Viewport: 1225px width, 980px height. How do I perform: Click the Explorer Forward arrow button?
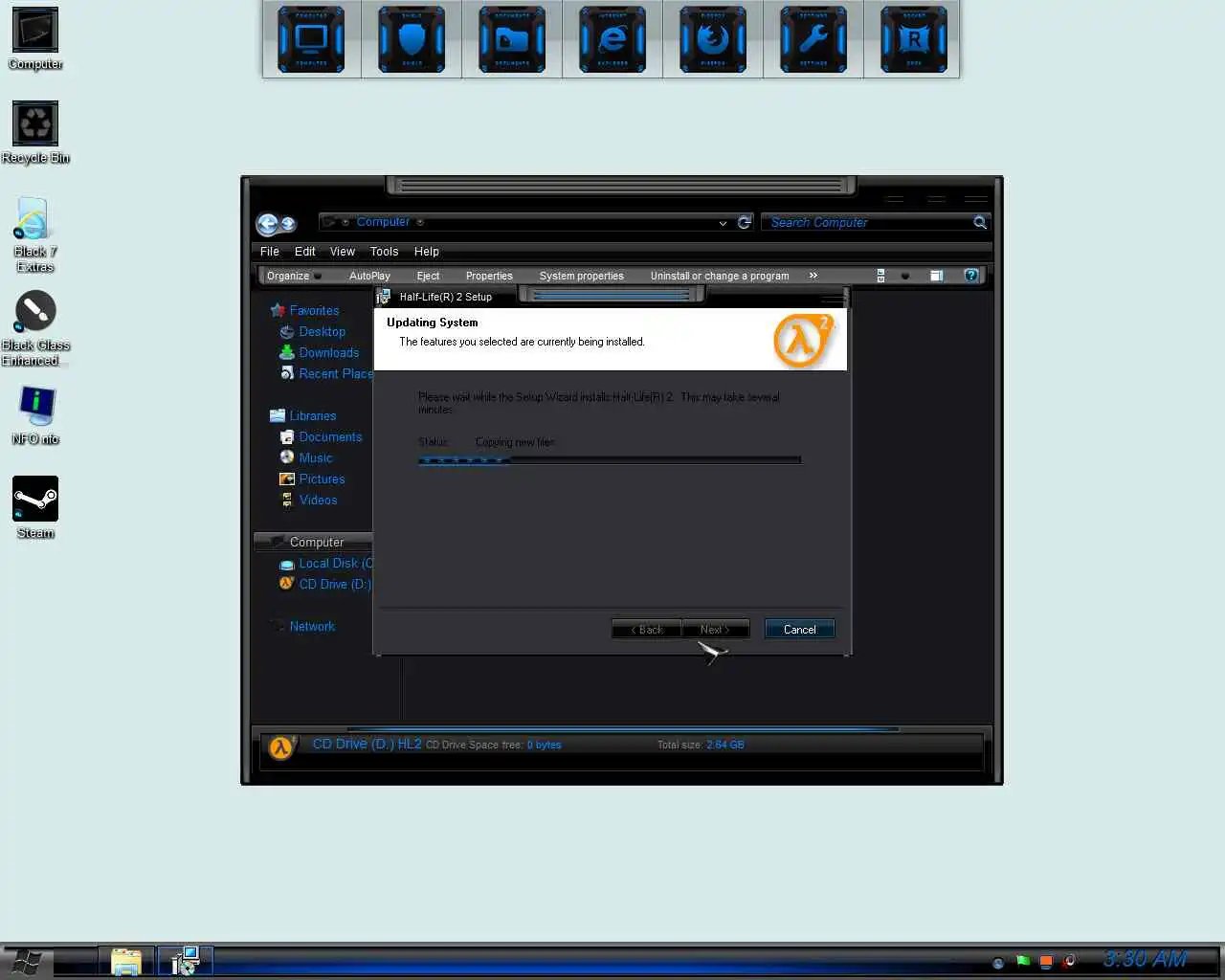pos(288,224)
